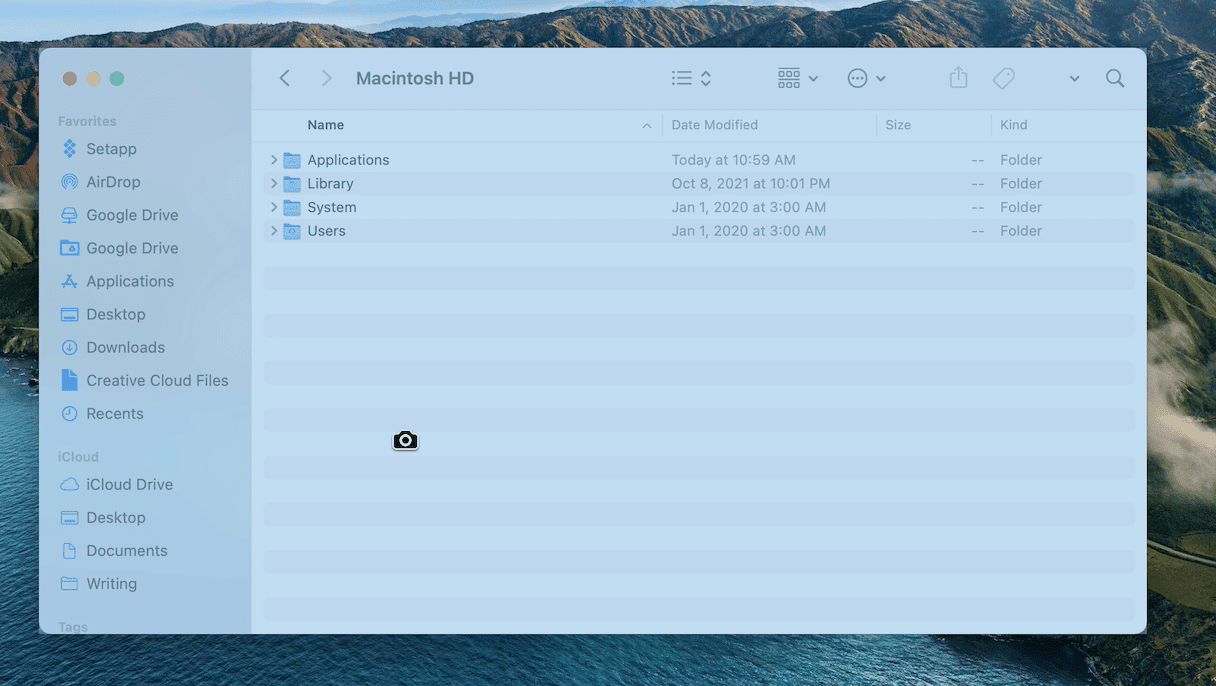Minimize the Finder window
Image resolution: width=1216 pixels, height=686 pixels.
click(x=93, y=78)
